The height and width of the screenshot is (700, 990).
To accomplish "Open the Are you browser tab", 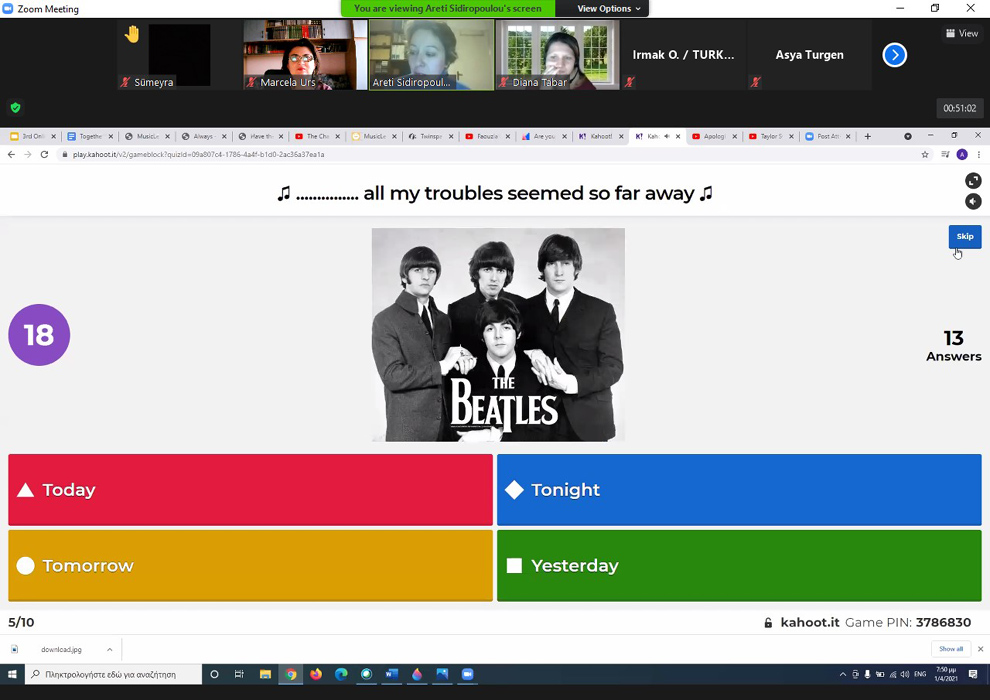I will tap(543, 136).
